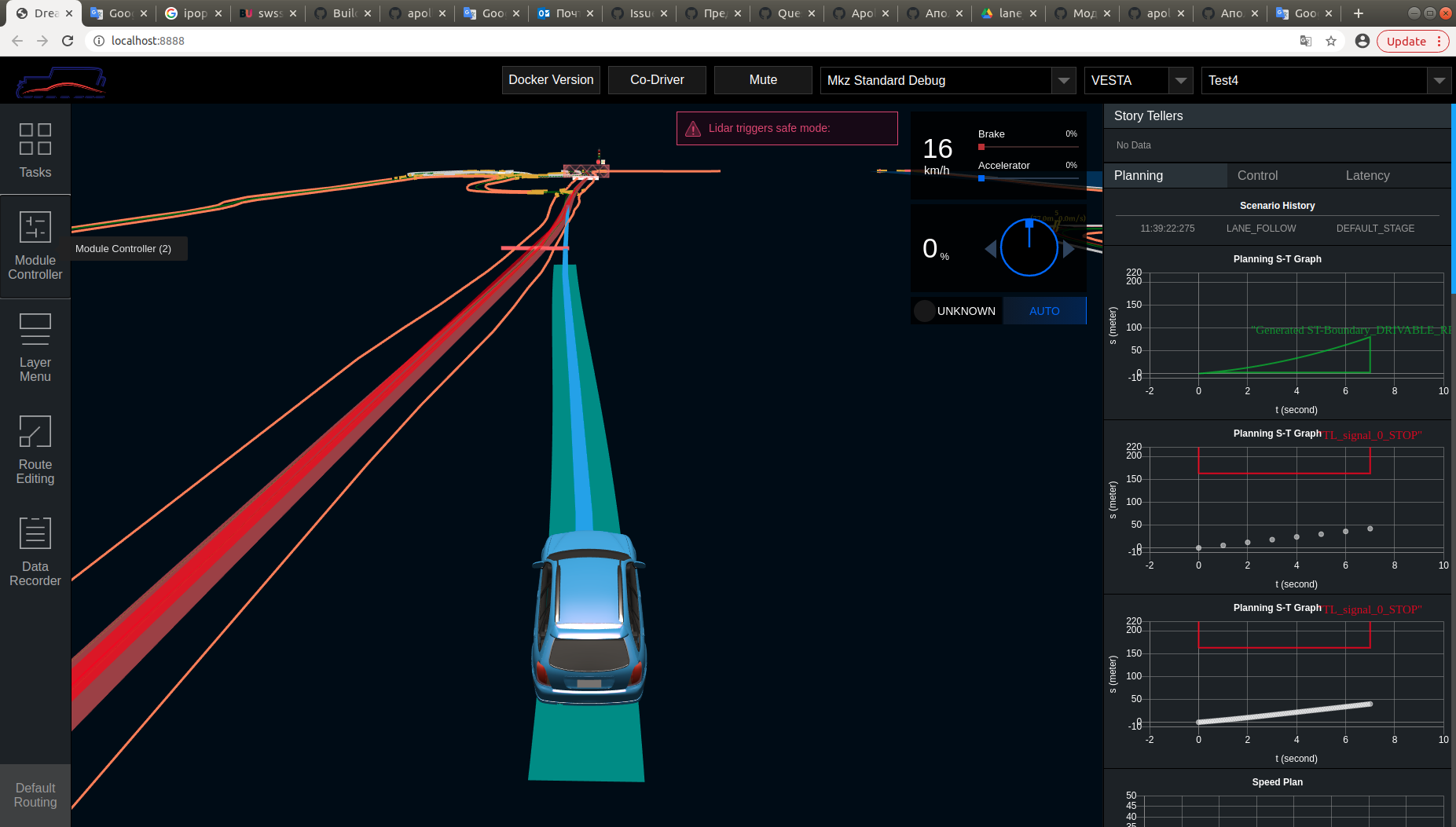The width and height of the screenshot is (1456, 827).
Task: Click the left turn signal arrow
Action: click(x=991, y=249)
